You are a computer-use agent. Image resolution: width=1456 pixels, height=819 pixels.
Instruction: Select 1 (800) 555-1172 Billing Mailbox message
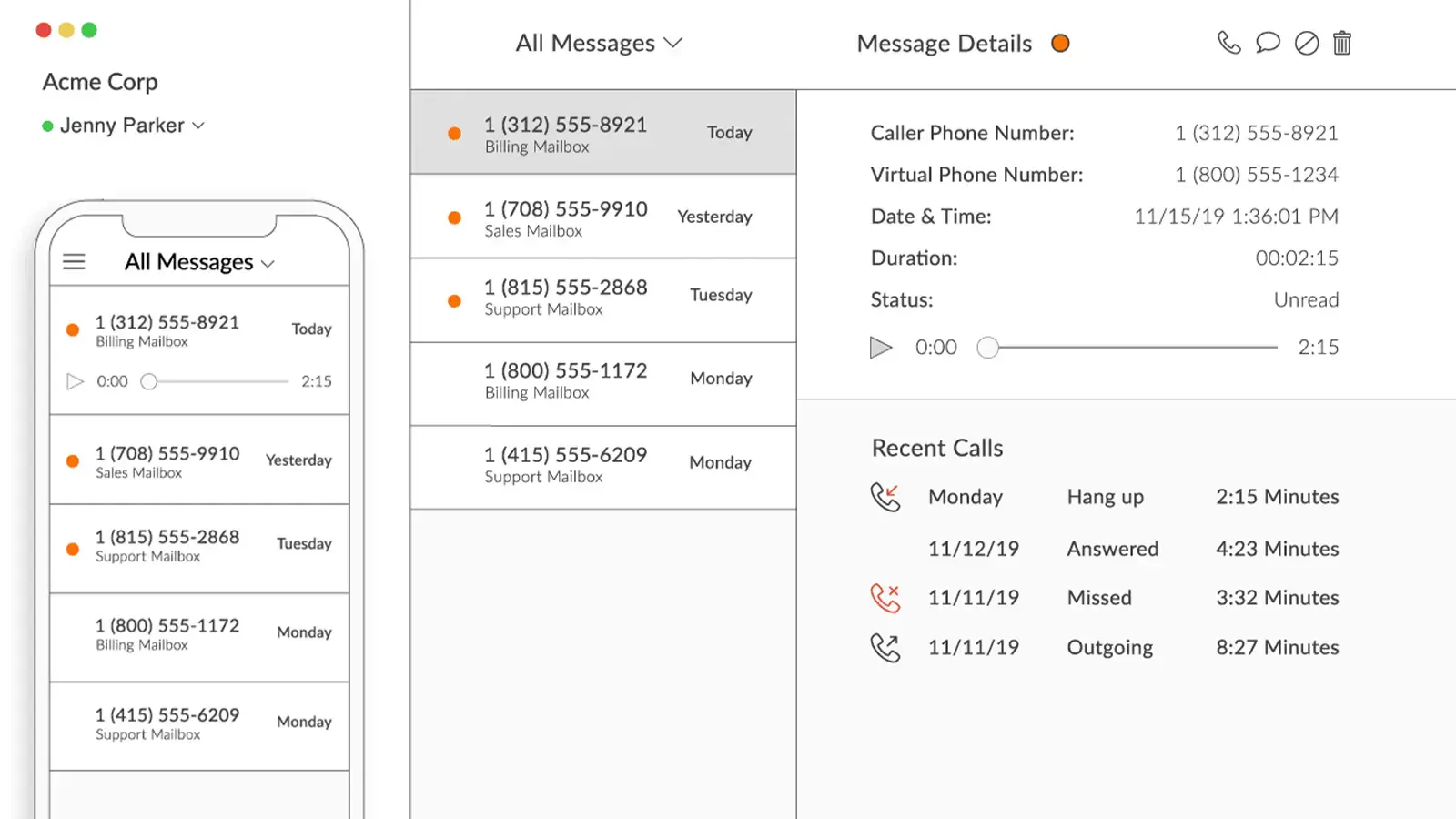(603, 384)
